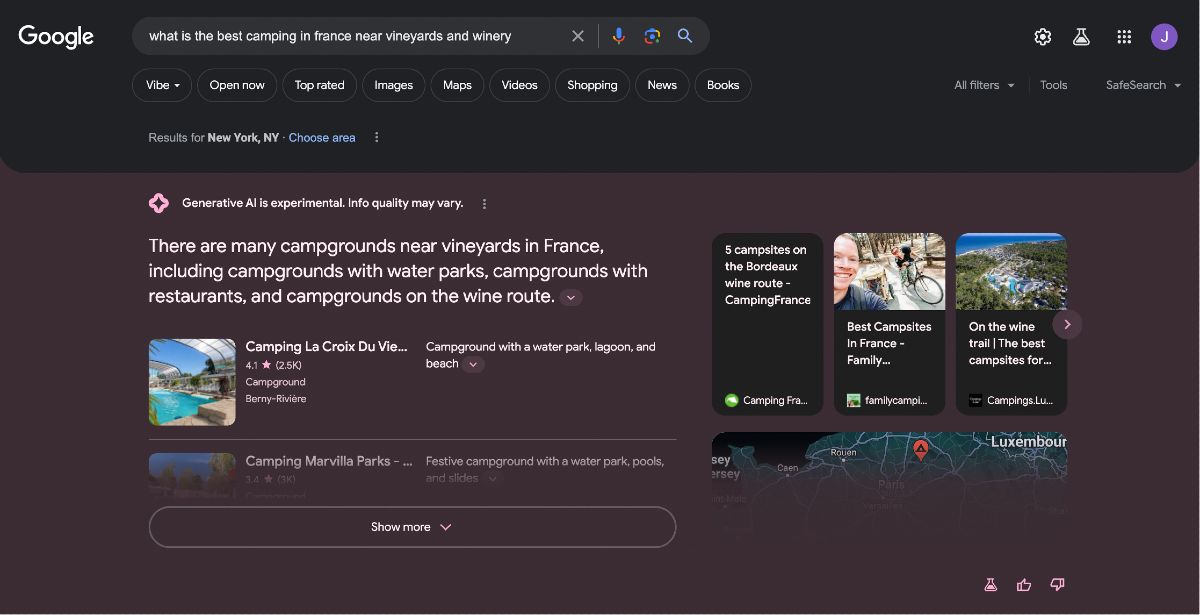This screenshot has width=1200, height=615.
Task: Click the pink Labs flask feedback icon
Action: click(990, 585)
